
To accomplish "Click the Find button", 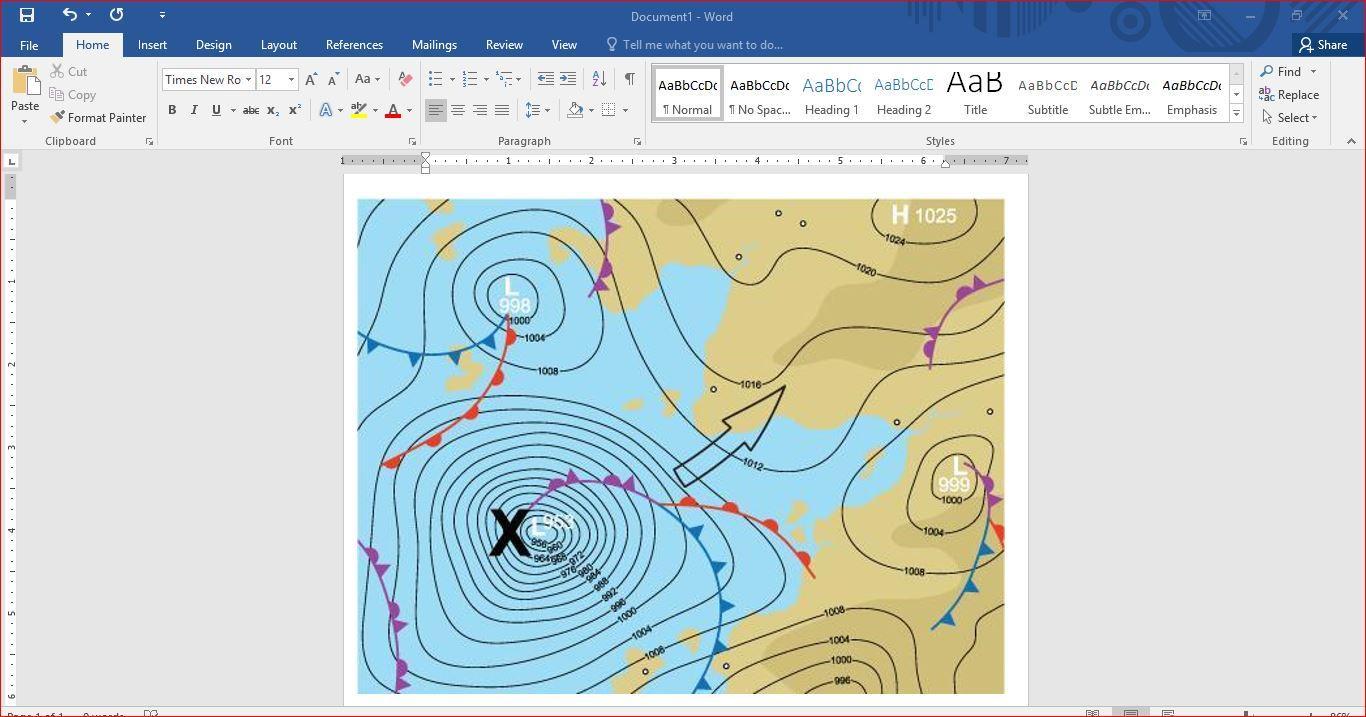I will (1280, 72).
